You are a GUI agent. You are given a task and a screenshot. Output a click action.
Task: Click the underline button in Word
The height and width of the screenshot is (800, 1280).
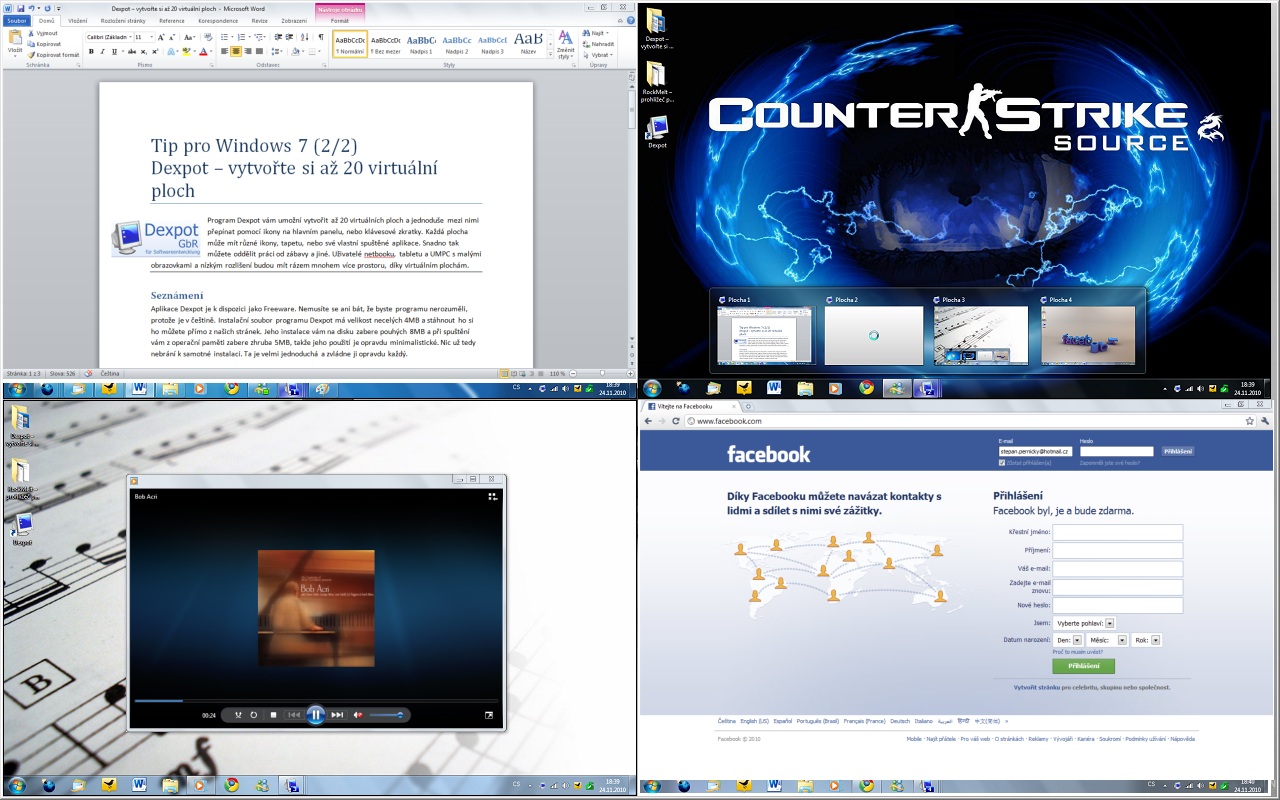pos(114,51)
